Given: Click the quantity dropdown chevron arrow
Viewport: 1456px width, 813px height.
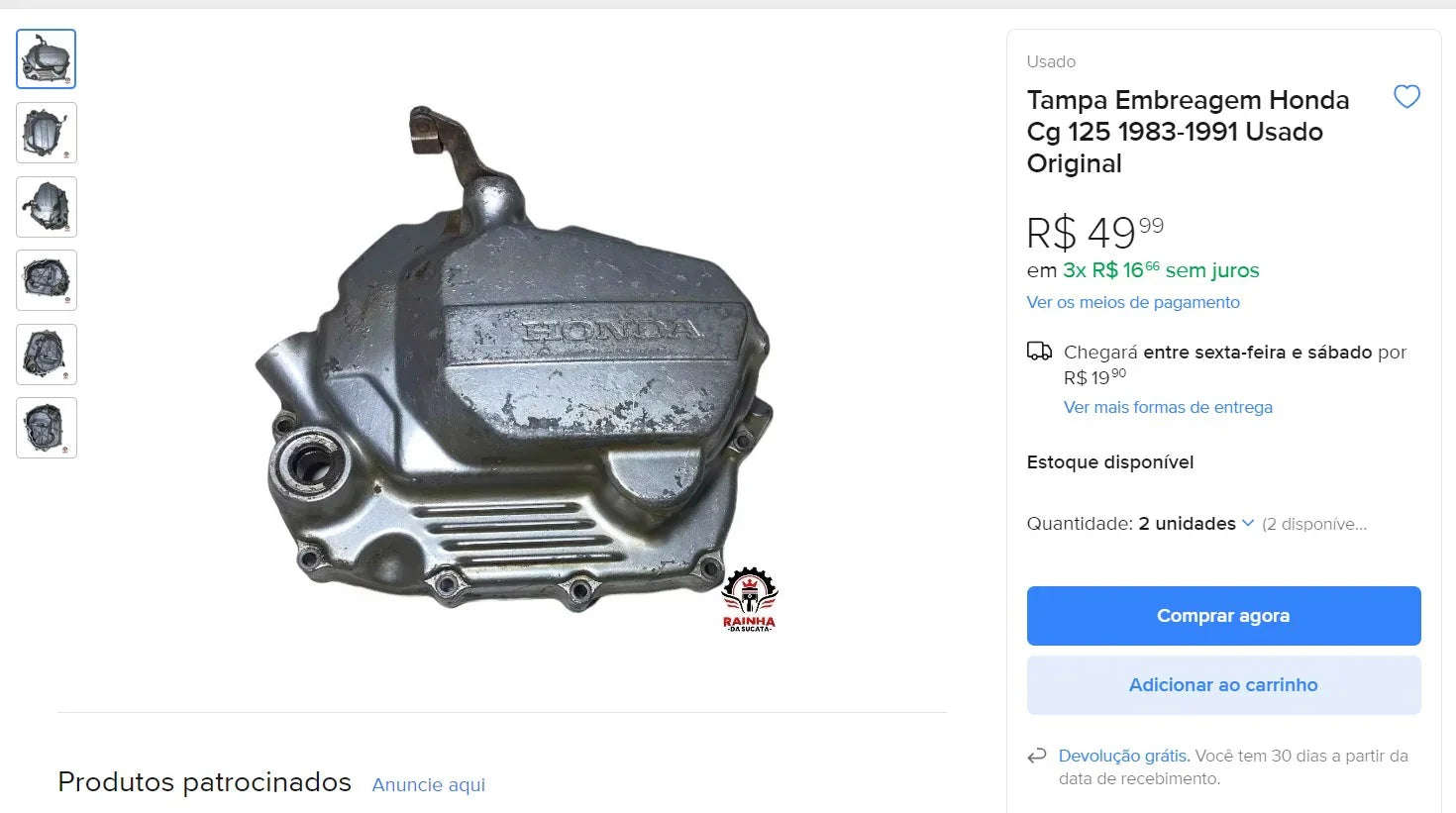Looking at the screenshot, I should click(1248, 524).
